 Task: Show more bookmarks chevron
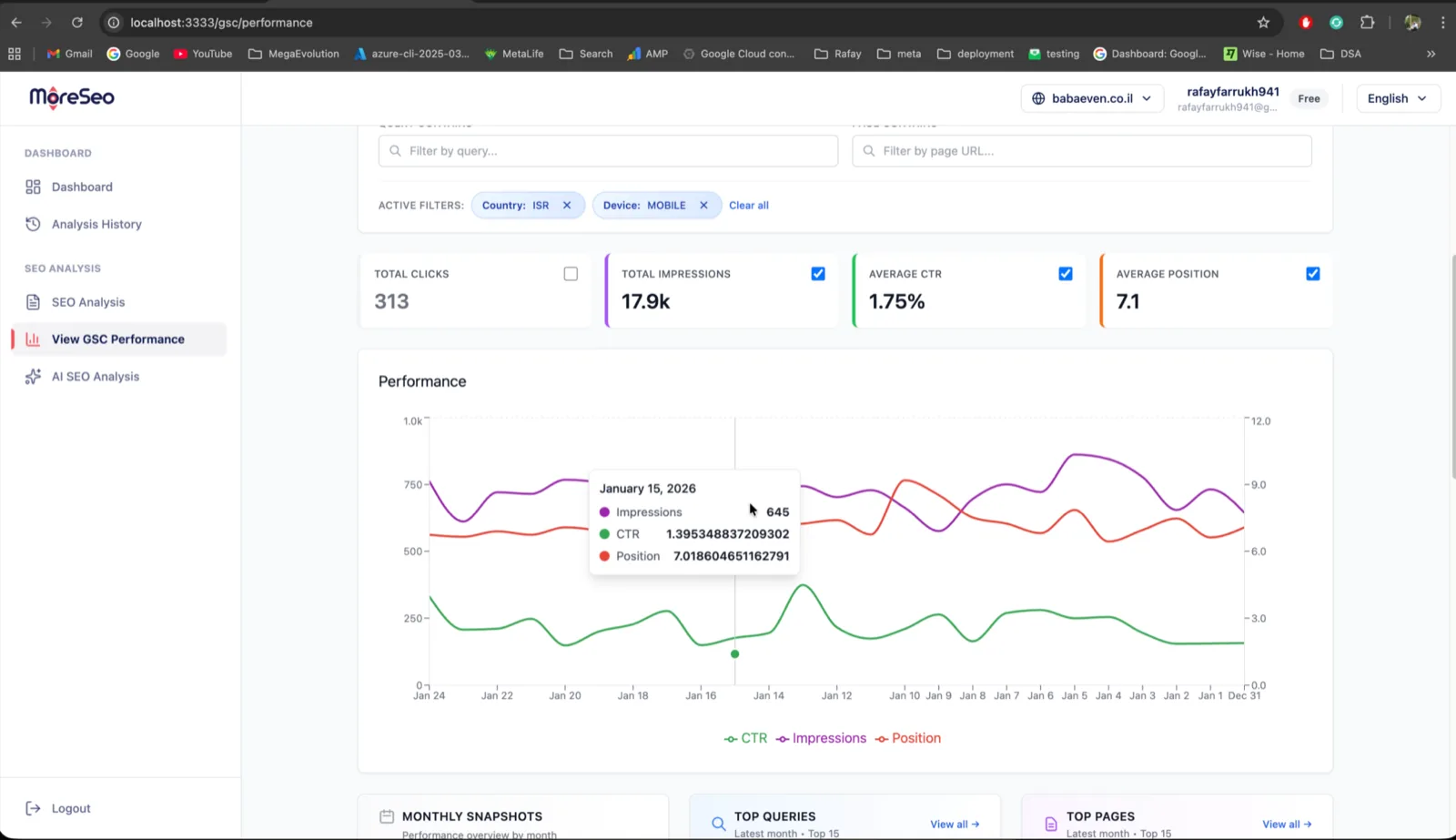pos(1431,54)
